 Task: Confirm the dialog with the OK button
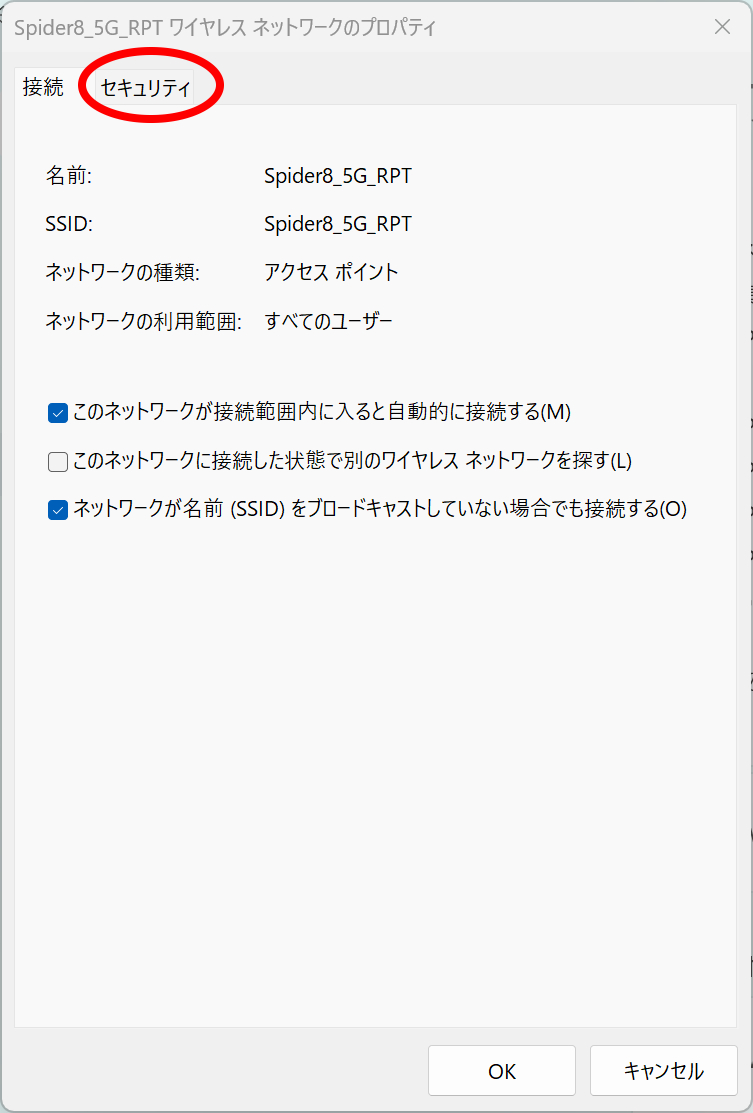click(502, 1071)
